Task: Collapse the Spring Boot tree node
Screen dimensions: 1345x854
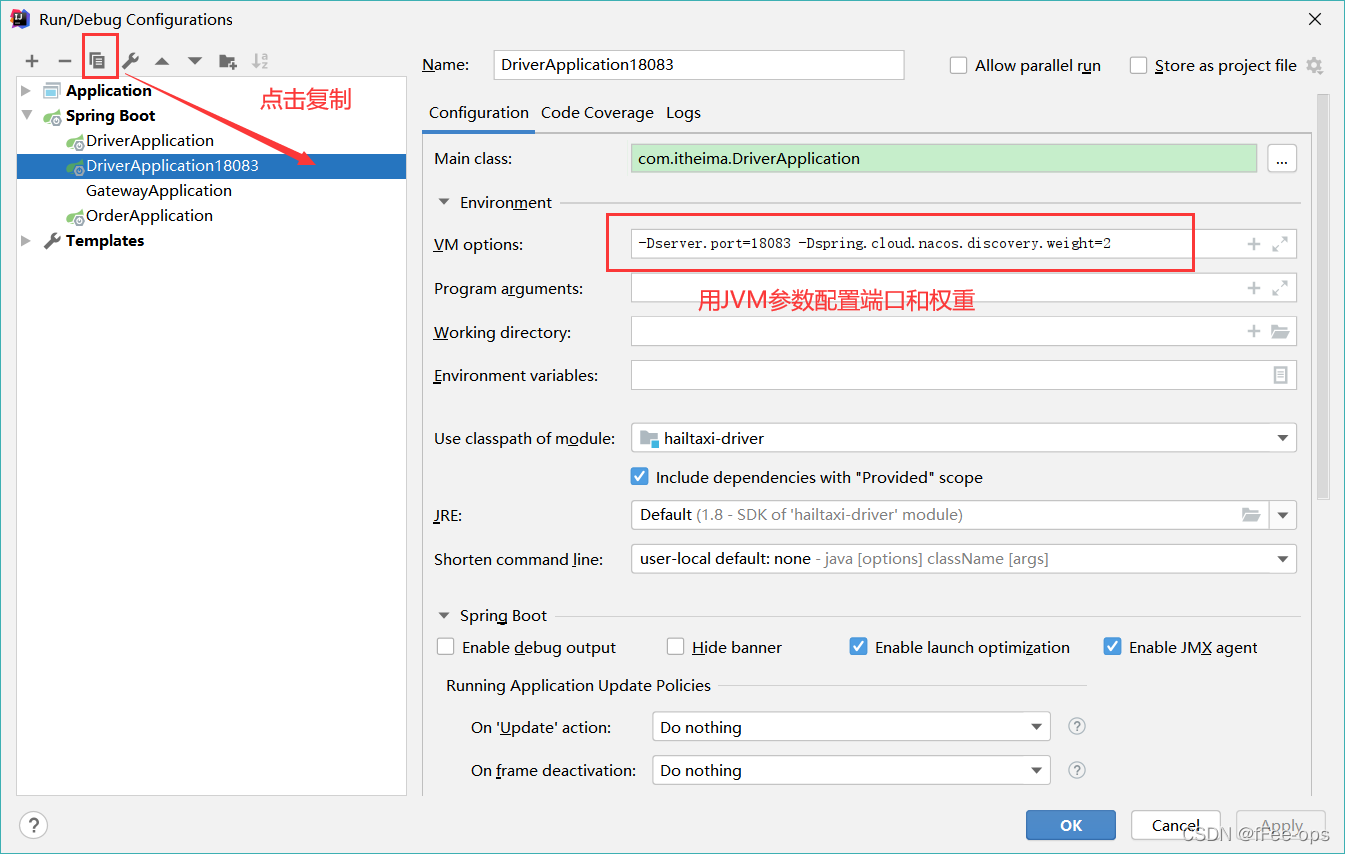Action: click(26, 116)
